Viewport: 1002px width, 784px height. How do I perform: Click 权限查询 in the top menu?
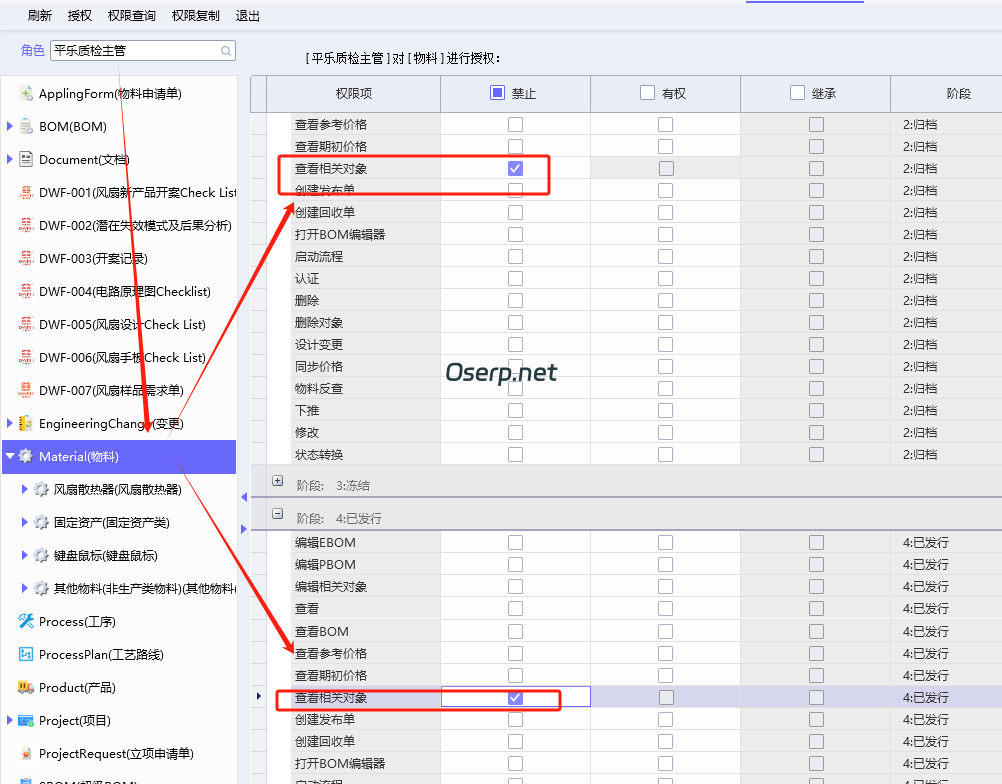point(131,15)
